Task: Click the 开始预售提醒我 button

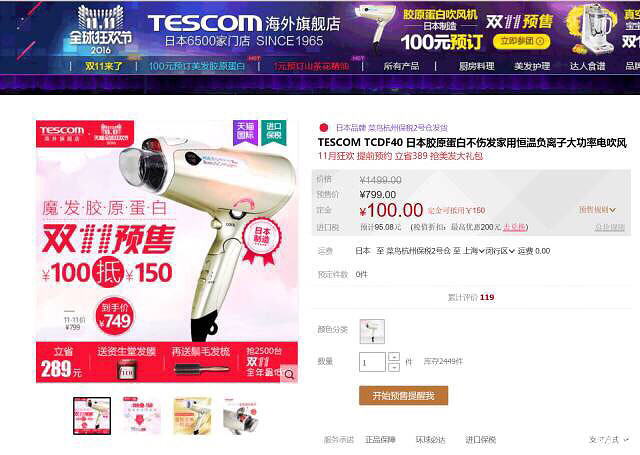Action: click(404, 395)
